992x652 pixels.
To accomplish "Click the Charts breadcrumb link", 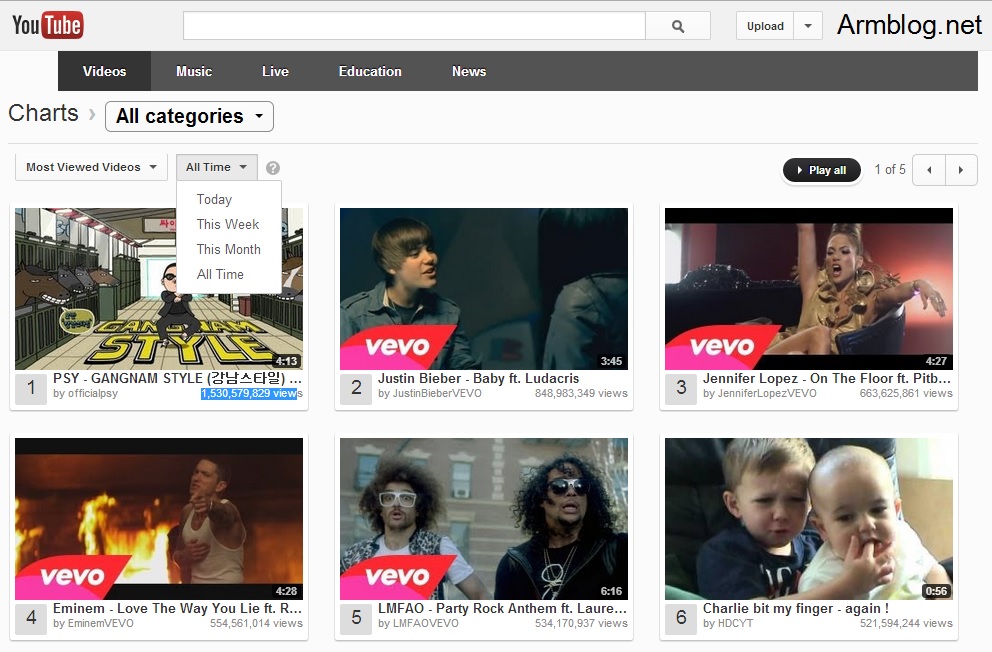I will coord(43,113).
